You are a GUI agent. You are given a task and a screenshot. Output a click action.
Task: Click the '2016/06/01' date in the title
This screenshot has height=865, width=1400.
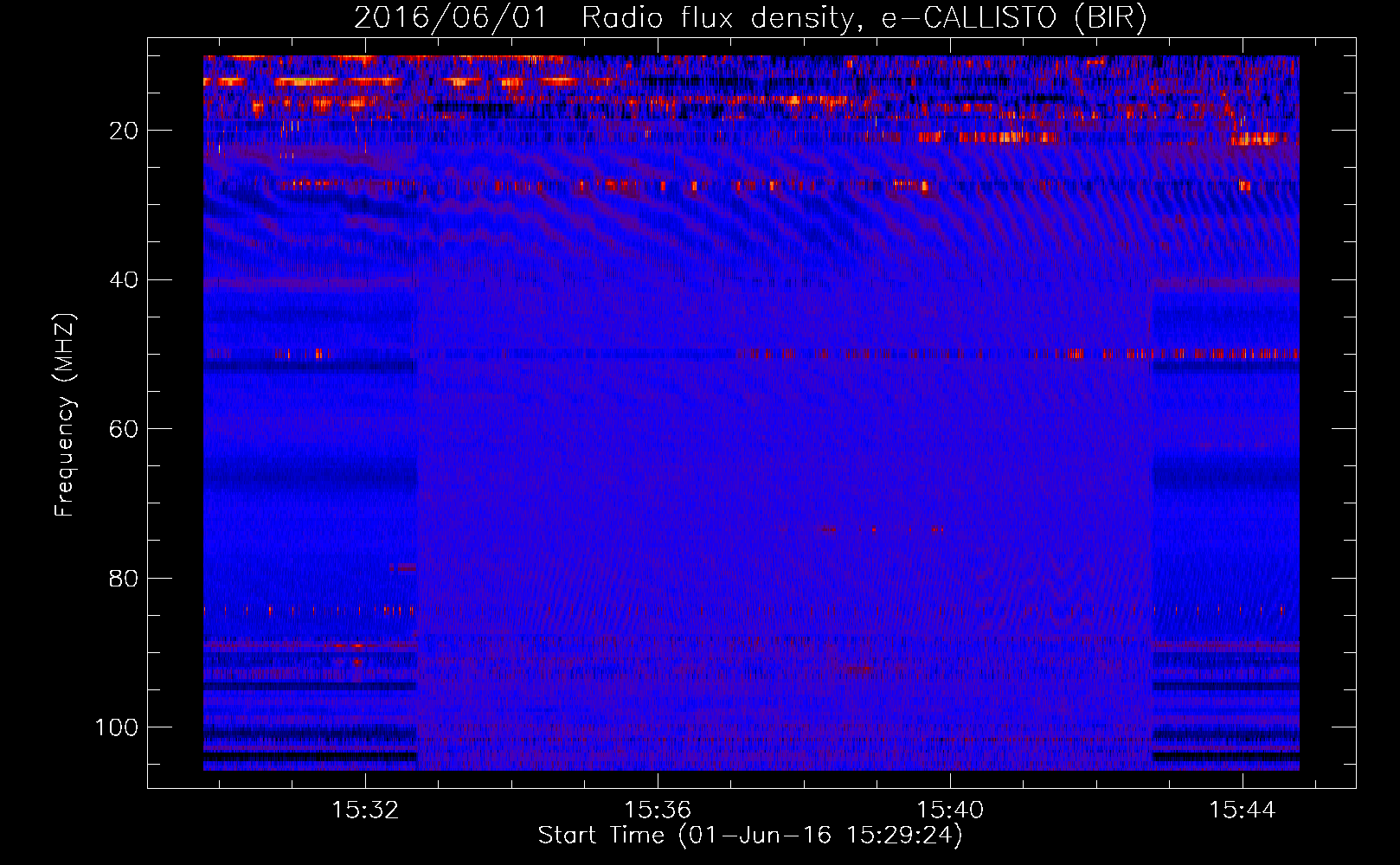coord(450,18)
